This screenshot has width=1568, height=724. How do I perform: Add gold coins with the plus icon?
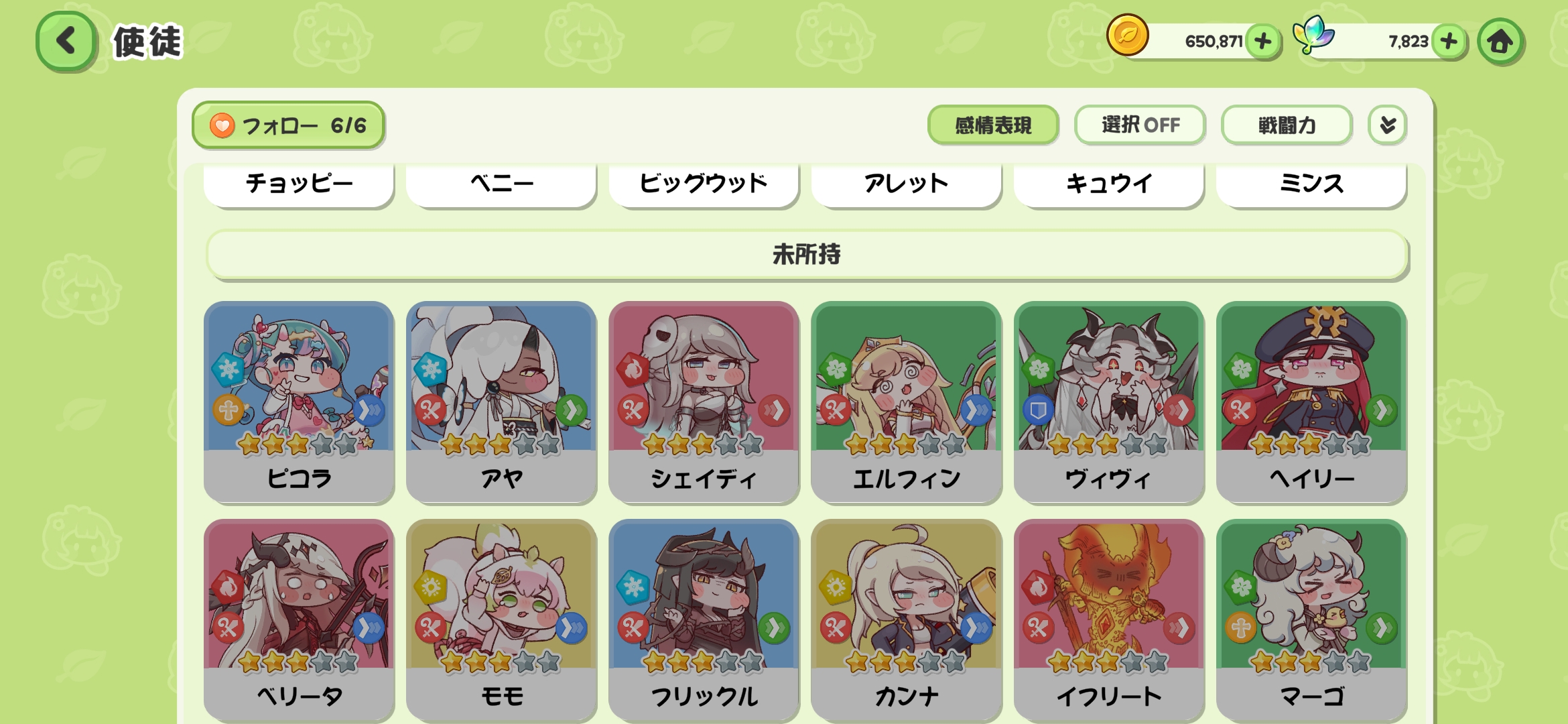point(1263,42)
